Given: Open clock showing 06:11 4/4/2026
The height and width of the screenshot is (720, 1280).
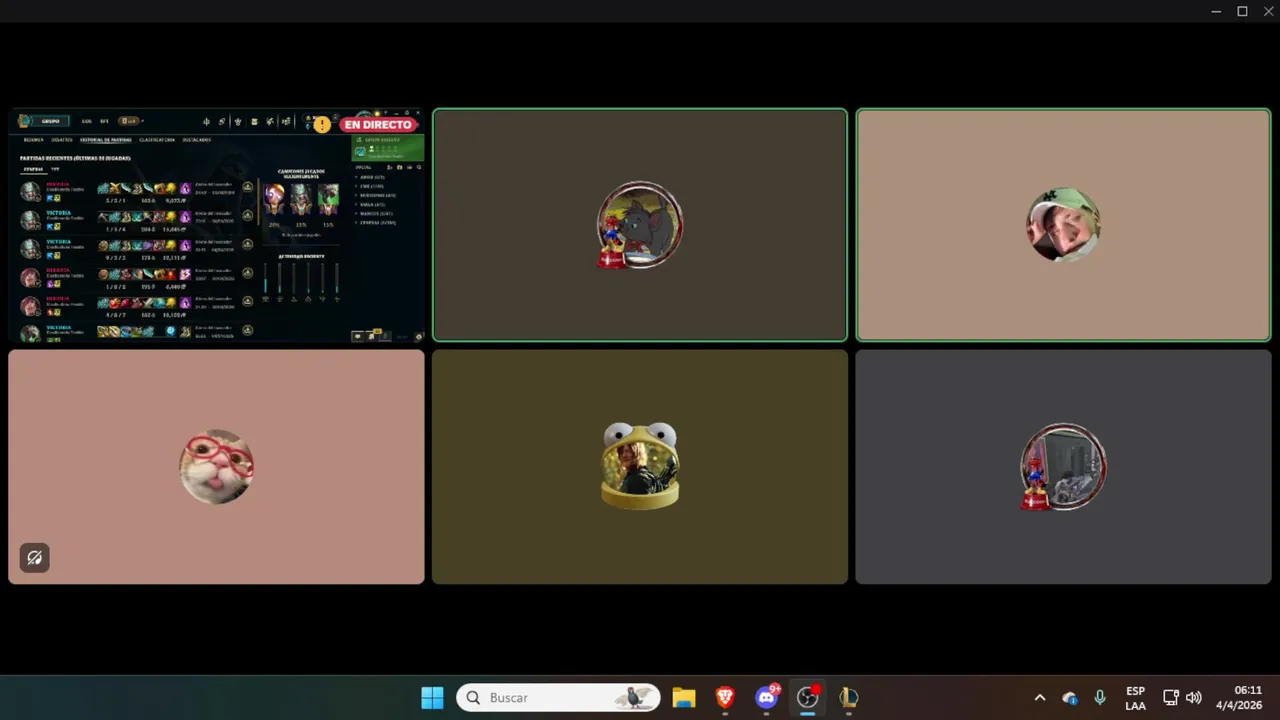Looking at the screenshot, I should [x=1239, y=698].
